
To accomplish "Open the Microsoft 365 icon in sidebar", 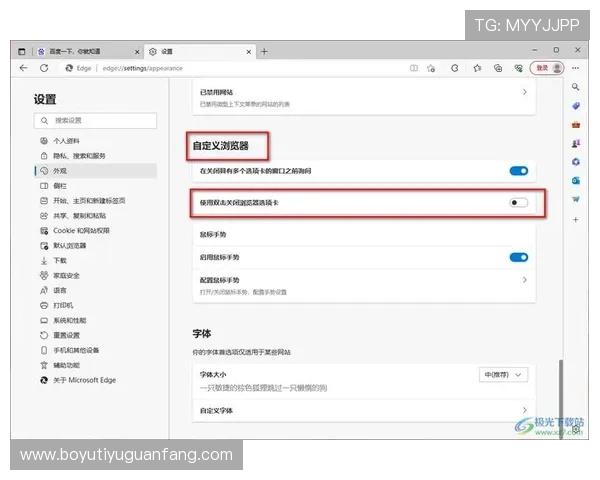I will (576, 162).
